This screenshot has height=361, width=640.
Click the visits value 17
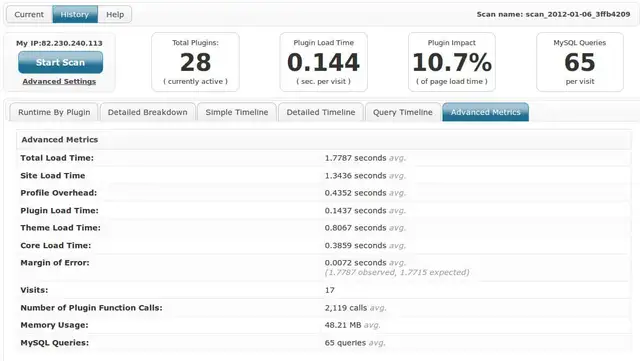click(330, 290)
